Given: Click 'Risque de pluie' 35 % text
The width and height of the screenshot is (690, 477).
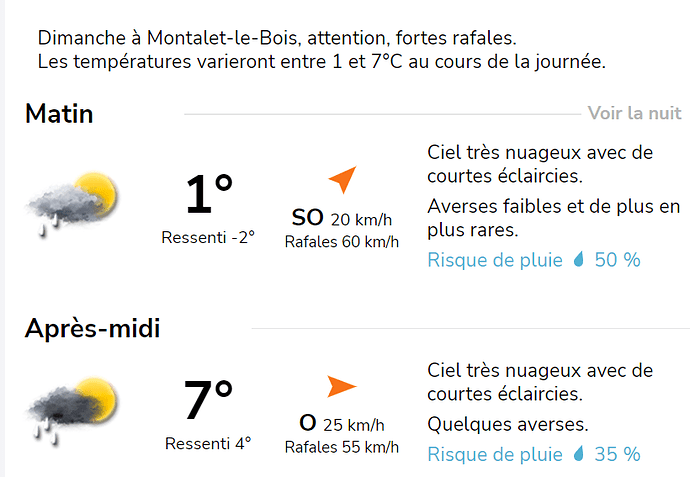Looking at the screenshot, I should tap(534, 454).
